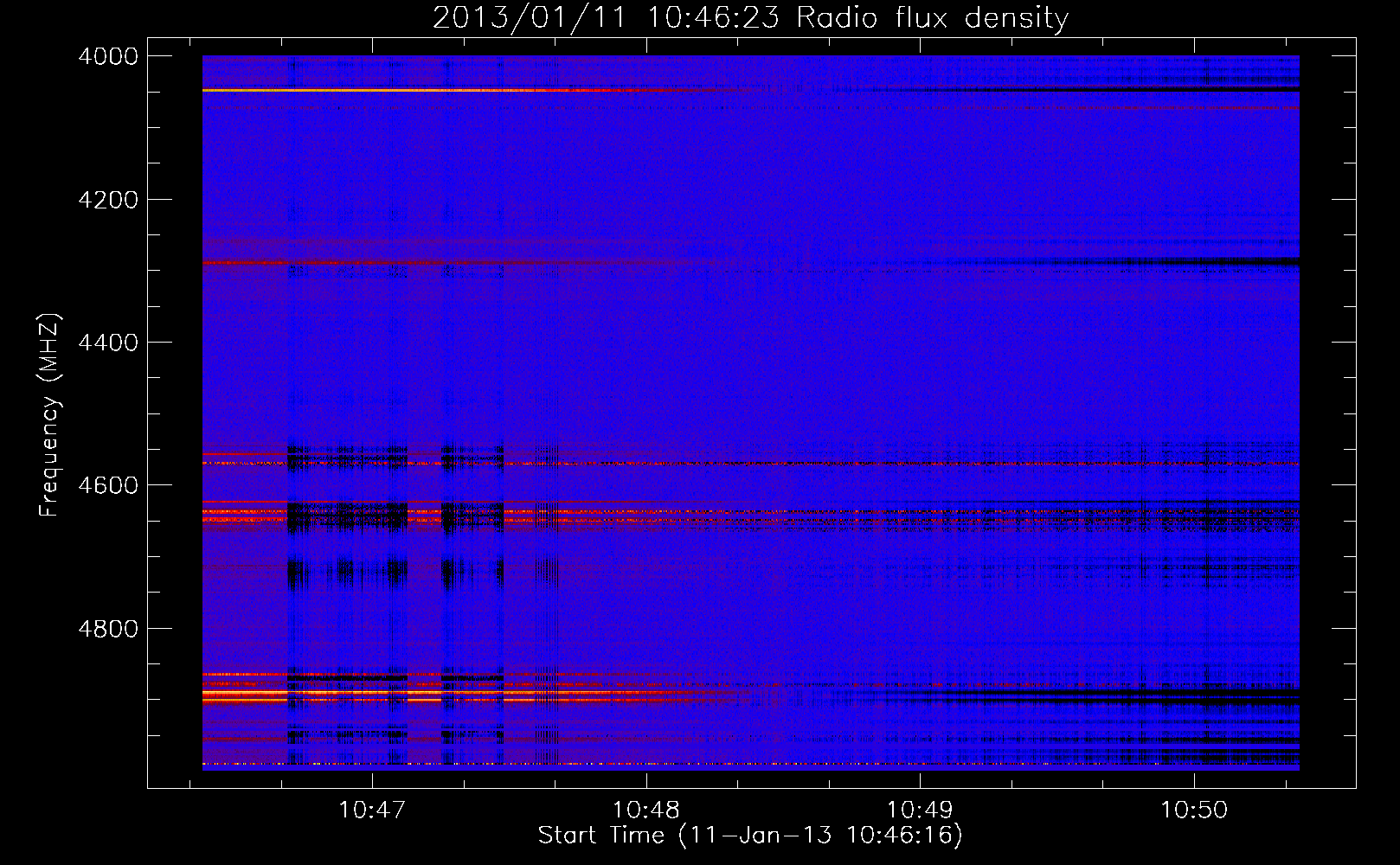Click the 10:47 time tick label
The image size is (1400, 865).
[372, 811]
